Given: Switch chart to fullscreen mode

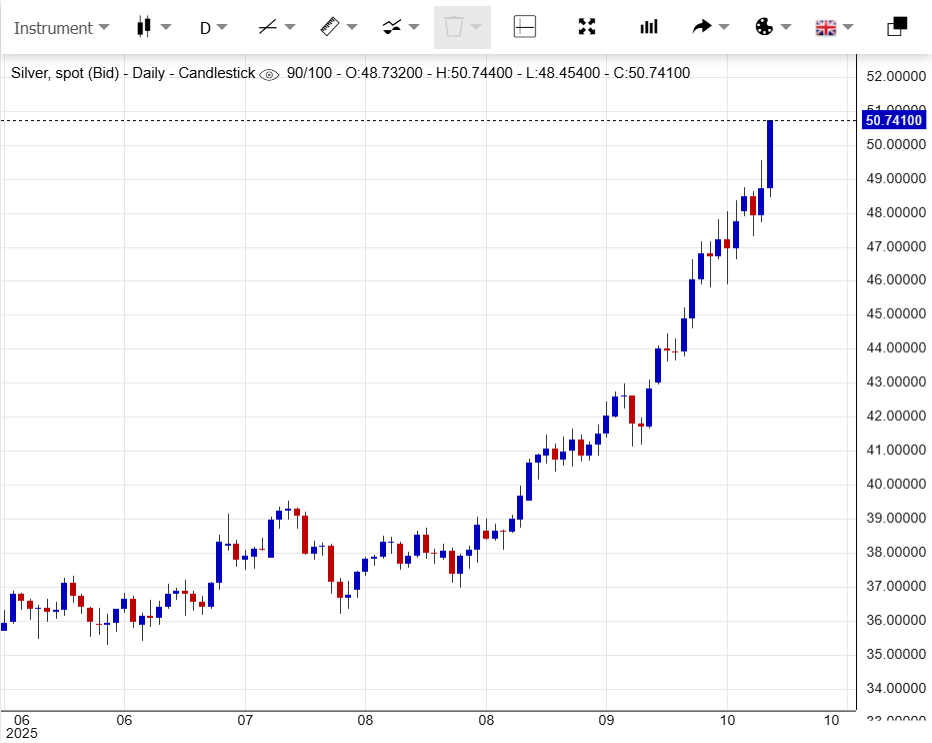Looking at the screenshot, I should 587,27.
